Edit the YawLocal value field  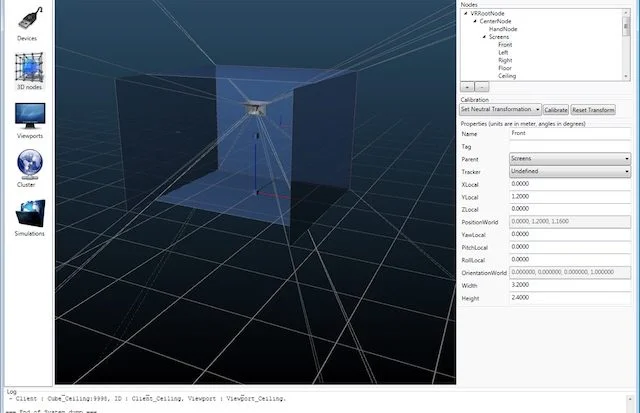tap(570, 234)
